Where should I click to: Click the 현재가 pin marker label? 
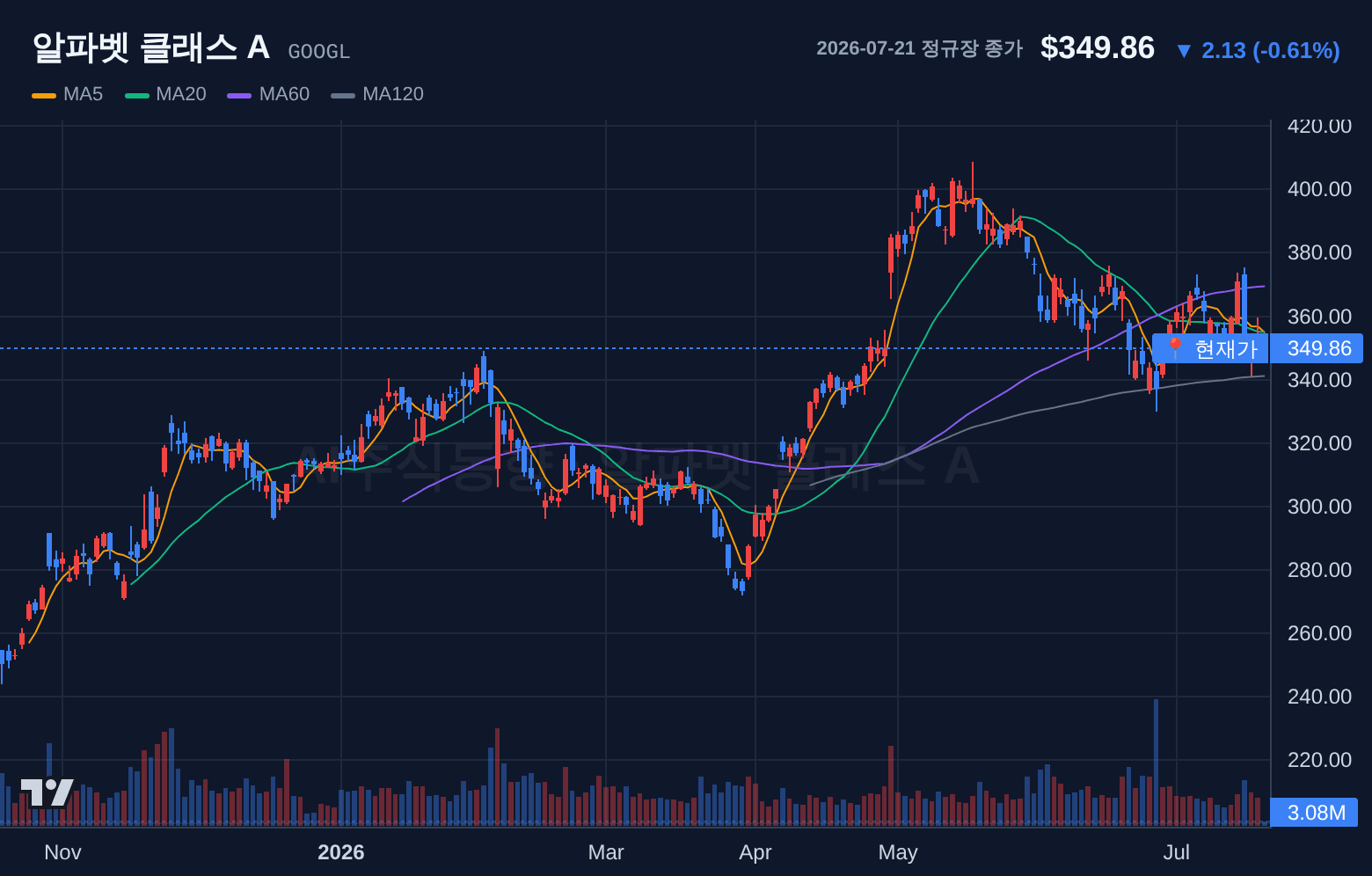pos(1210,349)
